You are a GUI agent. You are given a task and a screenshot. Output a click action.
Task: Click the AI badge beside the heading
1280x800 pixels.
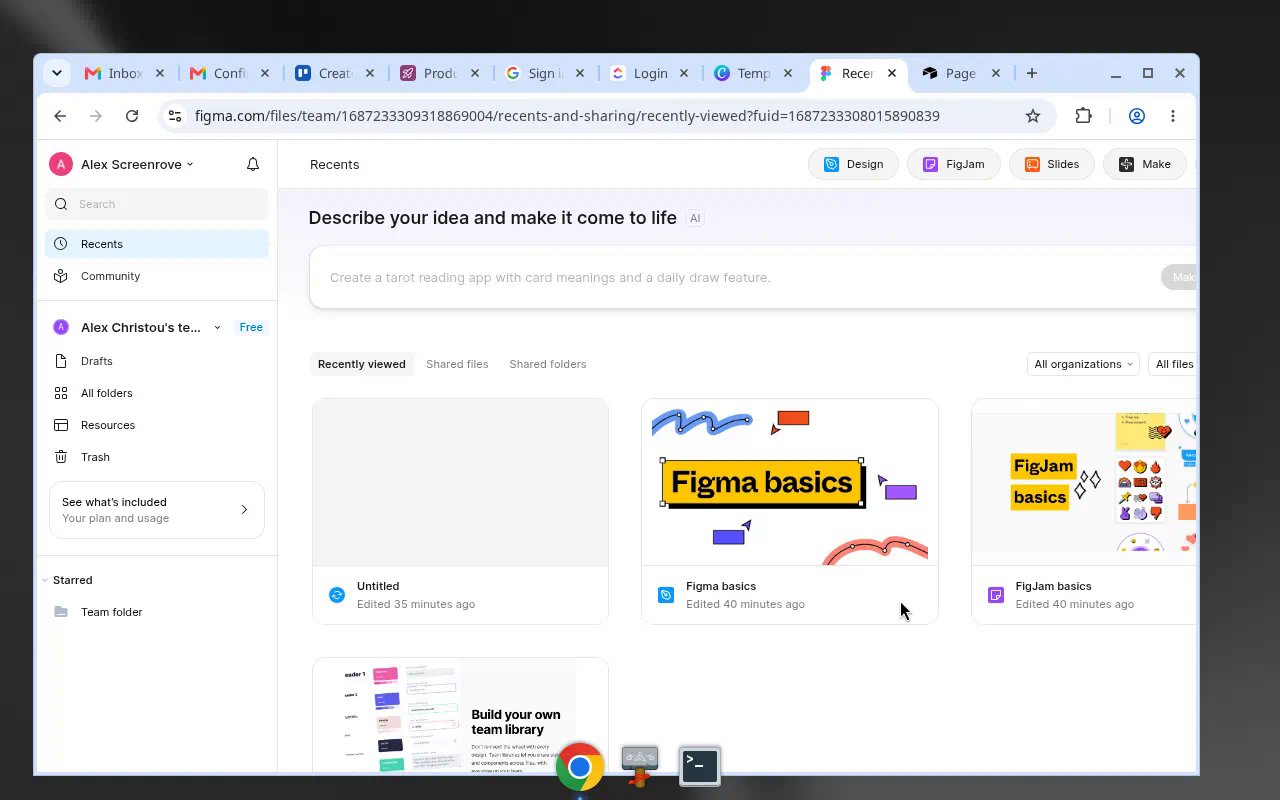click(695, 218)
